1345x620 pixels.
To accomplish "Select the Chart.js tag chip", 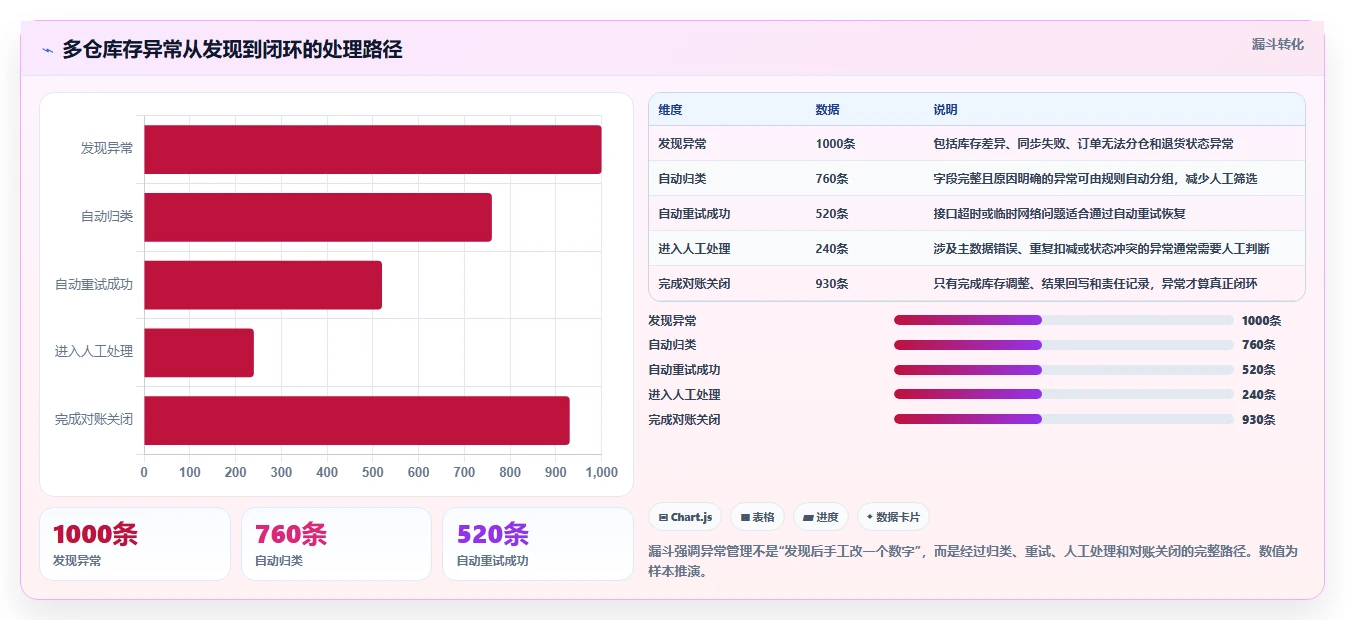I will 686,517.
